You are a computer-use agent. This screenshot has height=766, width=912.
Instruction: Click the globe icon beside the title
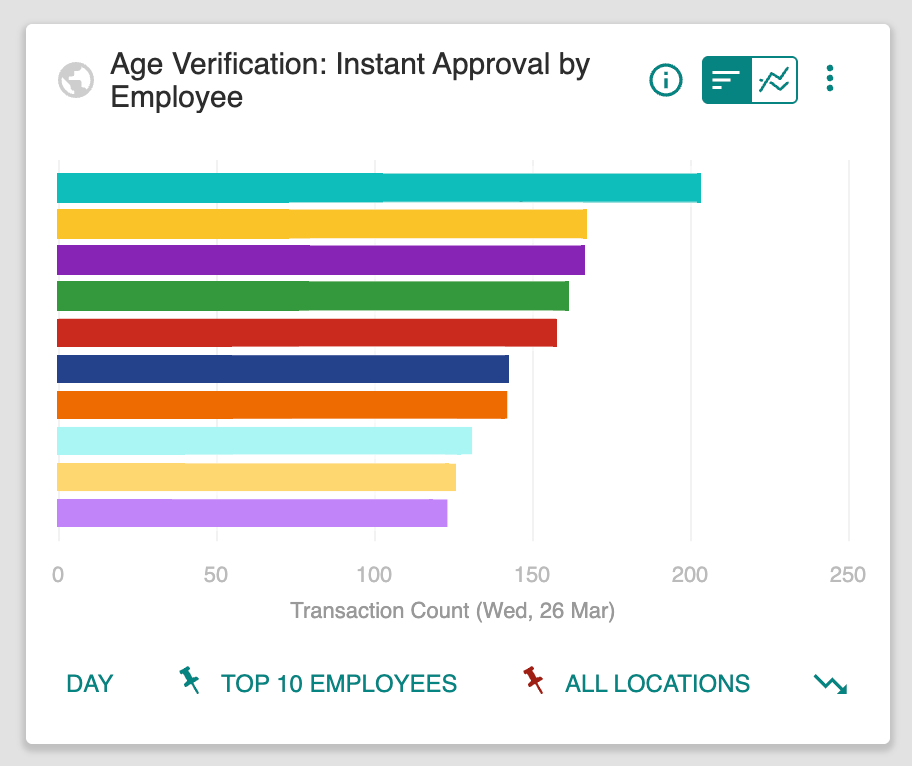coord(76,80)
